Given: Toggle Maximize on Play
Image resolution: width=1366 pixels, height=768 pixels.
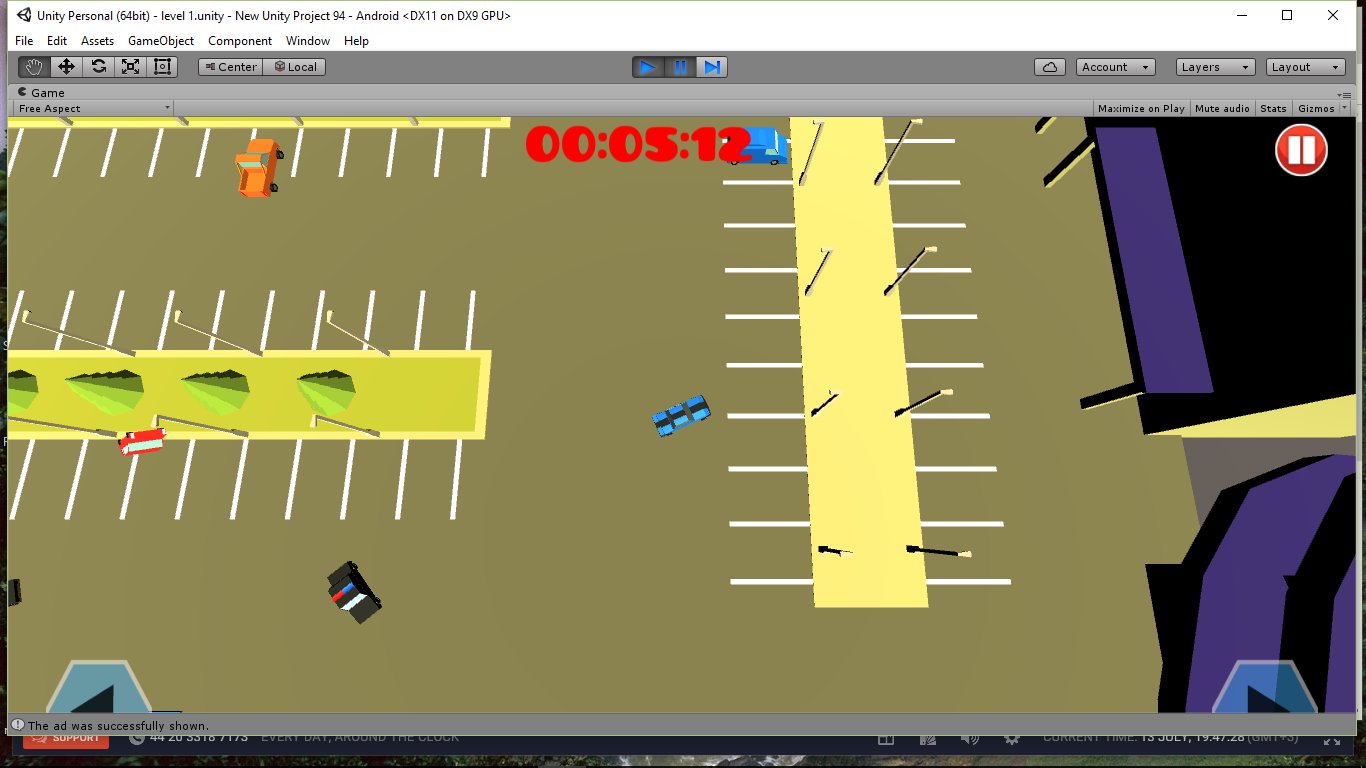Looking at the screenshot, I should click(1140, 108).
